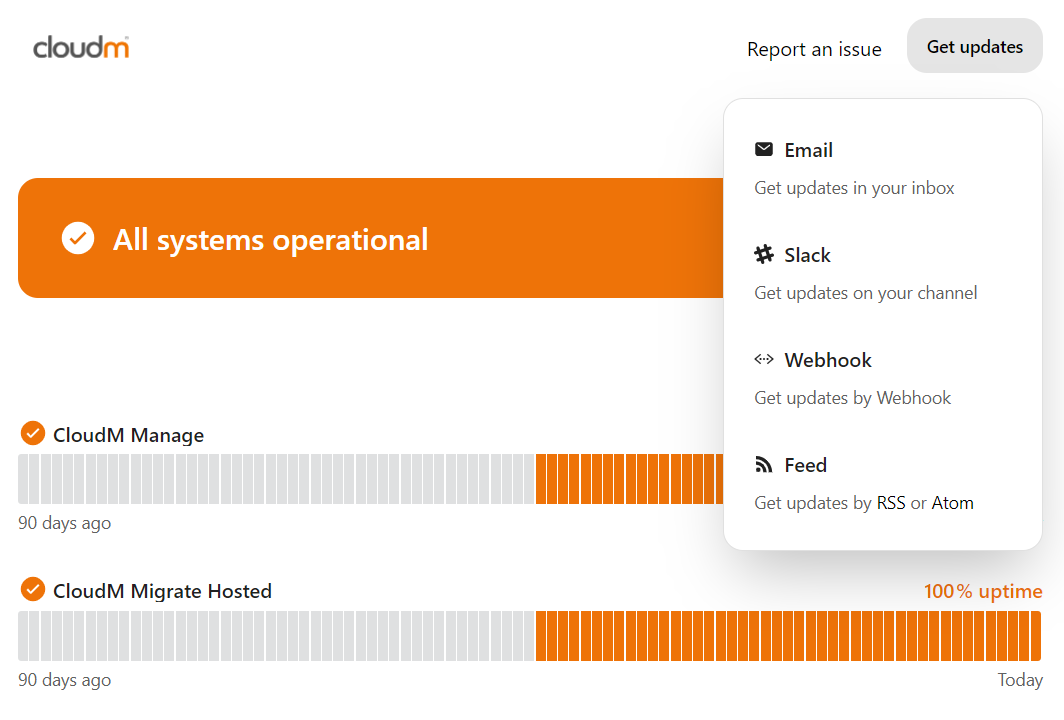Screen dimensions: 1064x720
Task: Click the 'Today' timeline label
Action: click(1020, 680)
